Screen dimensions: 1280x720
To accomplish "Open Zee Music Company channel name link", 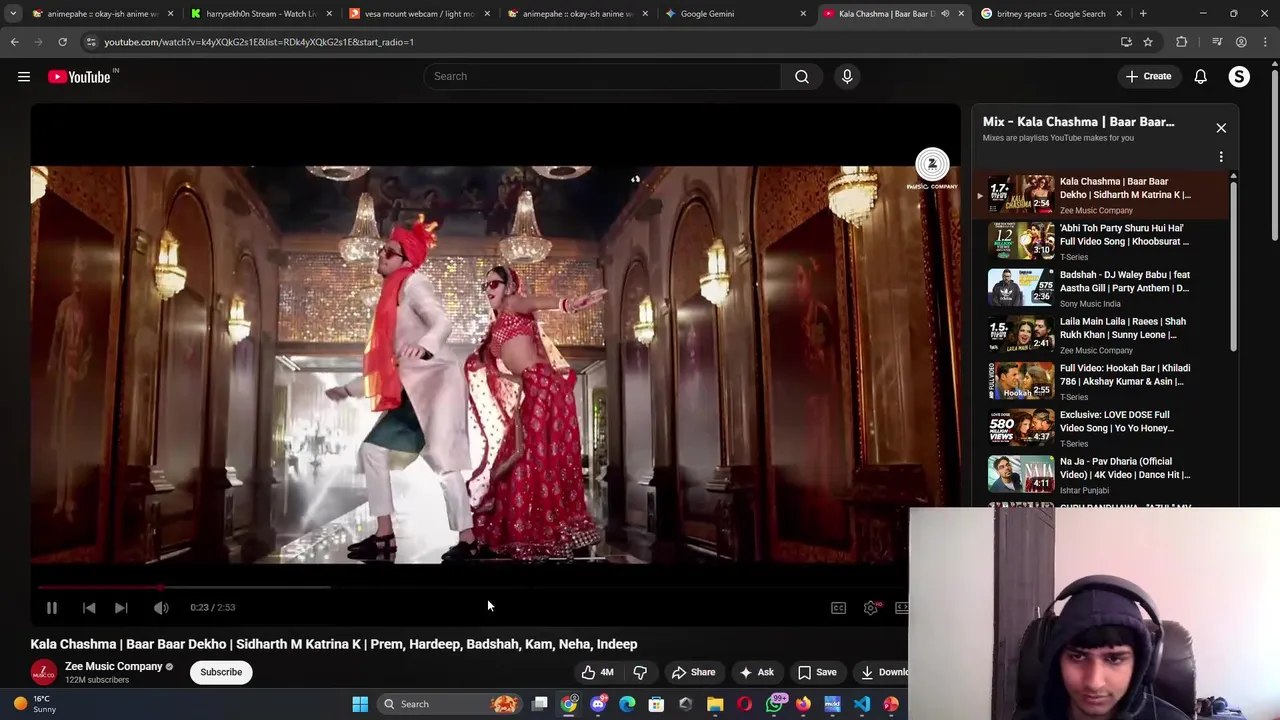I will (113, 666).
